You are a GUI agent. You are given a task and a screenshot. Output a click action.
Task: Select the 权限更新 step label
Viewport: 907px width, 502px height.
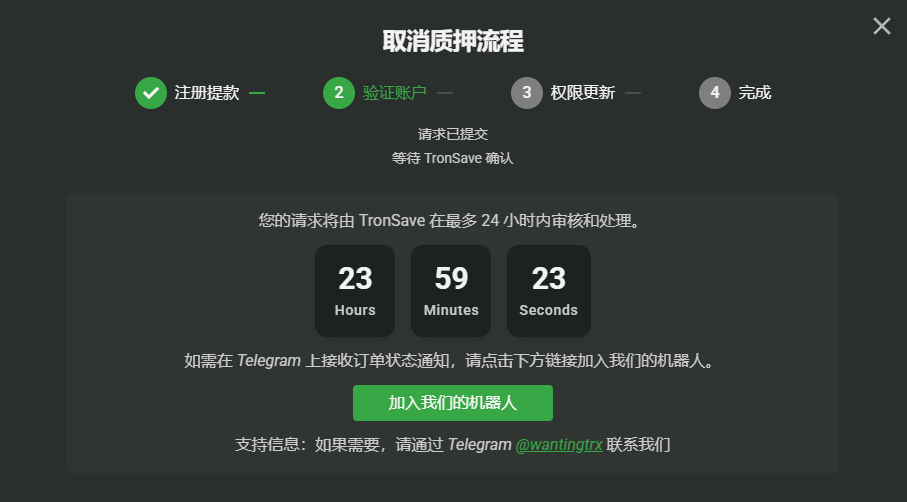(x=582, y=93)
